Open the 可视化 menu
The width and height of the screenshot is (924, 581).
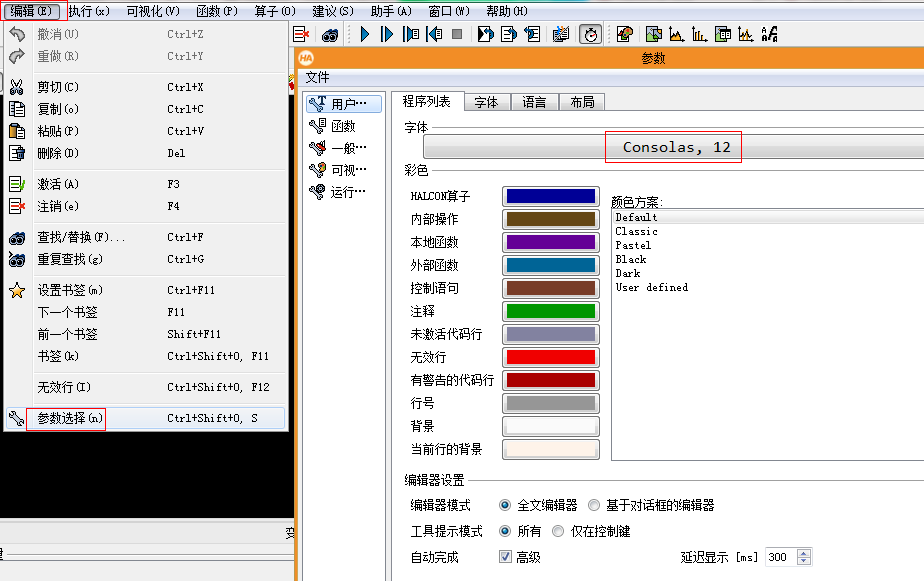(153, 11)
